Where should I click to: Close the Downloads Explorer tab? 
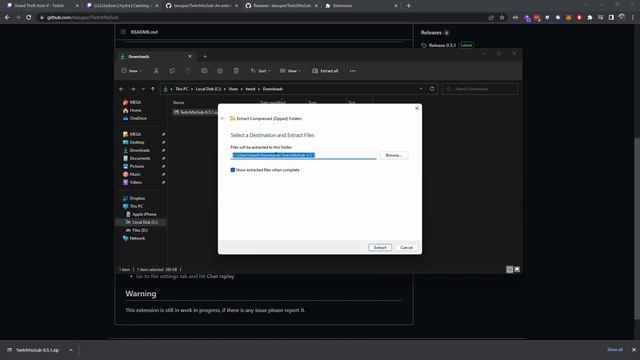tap(190, 56)
